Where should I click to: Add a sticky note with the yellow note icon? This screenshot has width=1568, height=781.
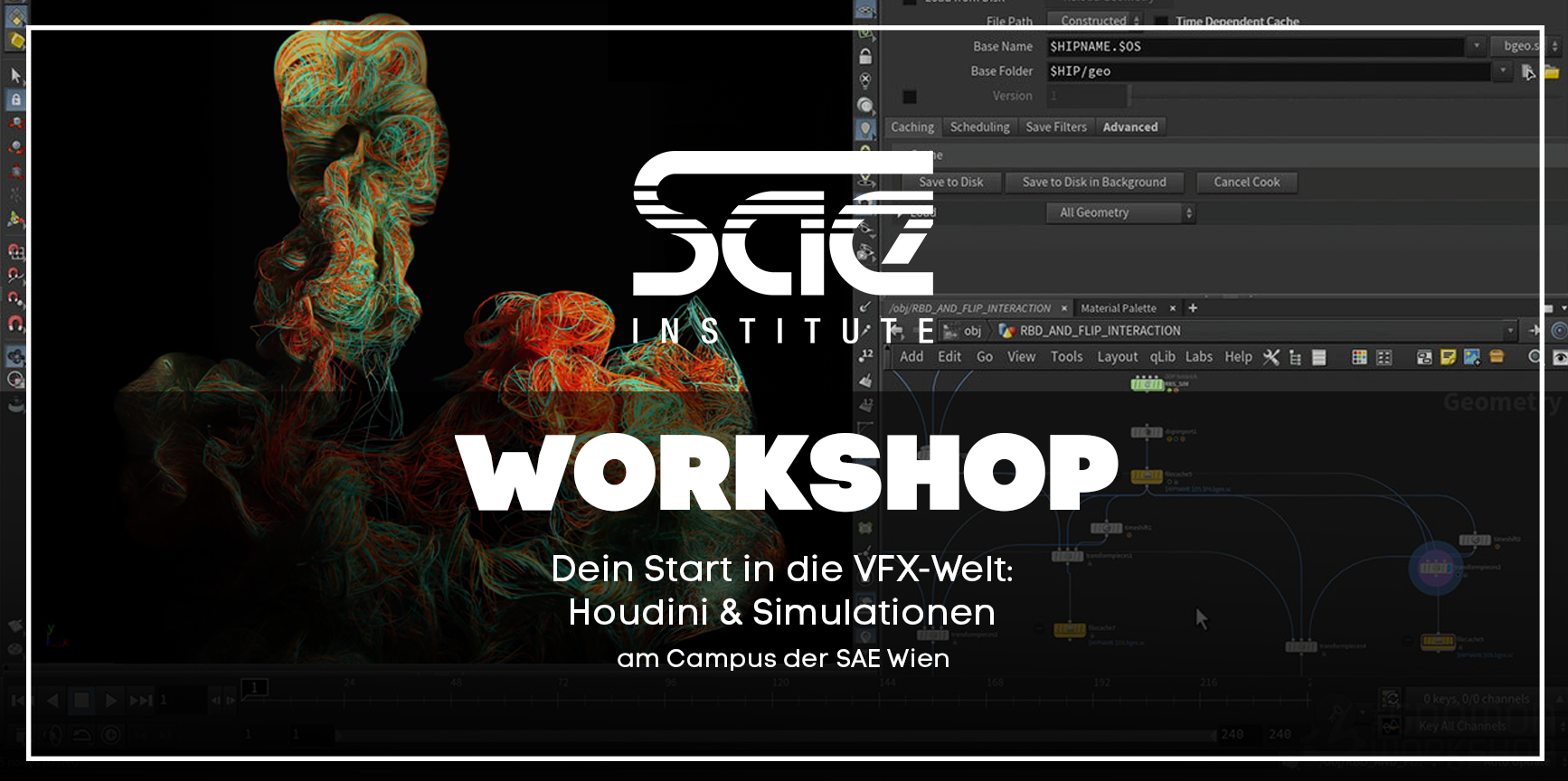click(1448, 357)
